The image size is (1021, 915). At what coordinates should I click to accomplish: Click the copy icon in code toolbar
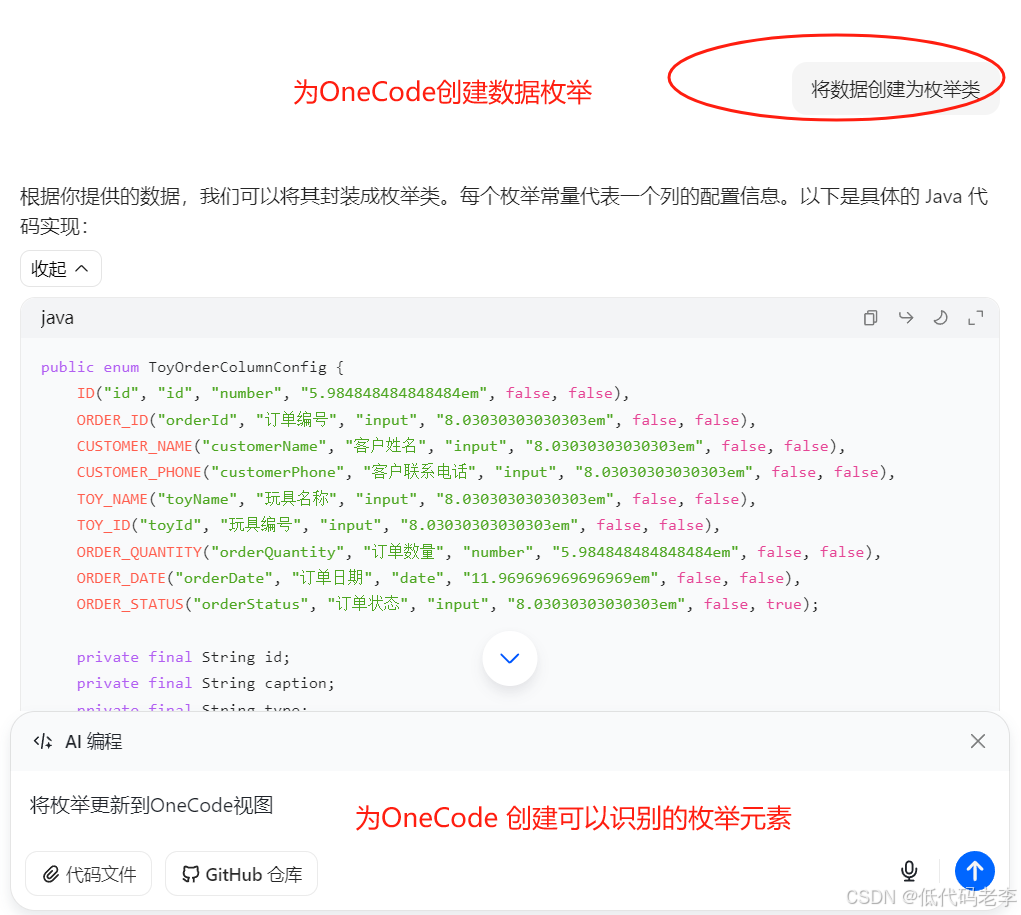[x=870, y=317]
